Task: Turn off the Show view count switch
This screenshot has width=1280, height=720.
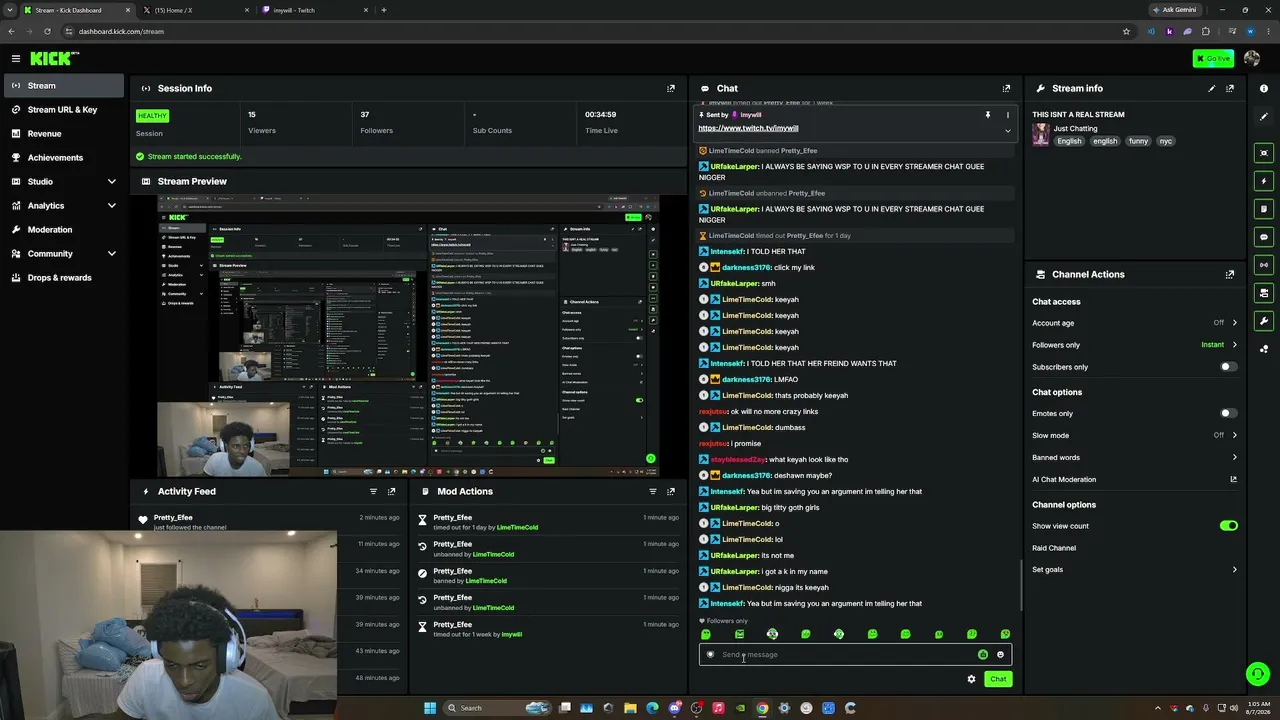Action: click(1228, 526)
